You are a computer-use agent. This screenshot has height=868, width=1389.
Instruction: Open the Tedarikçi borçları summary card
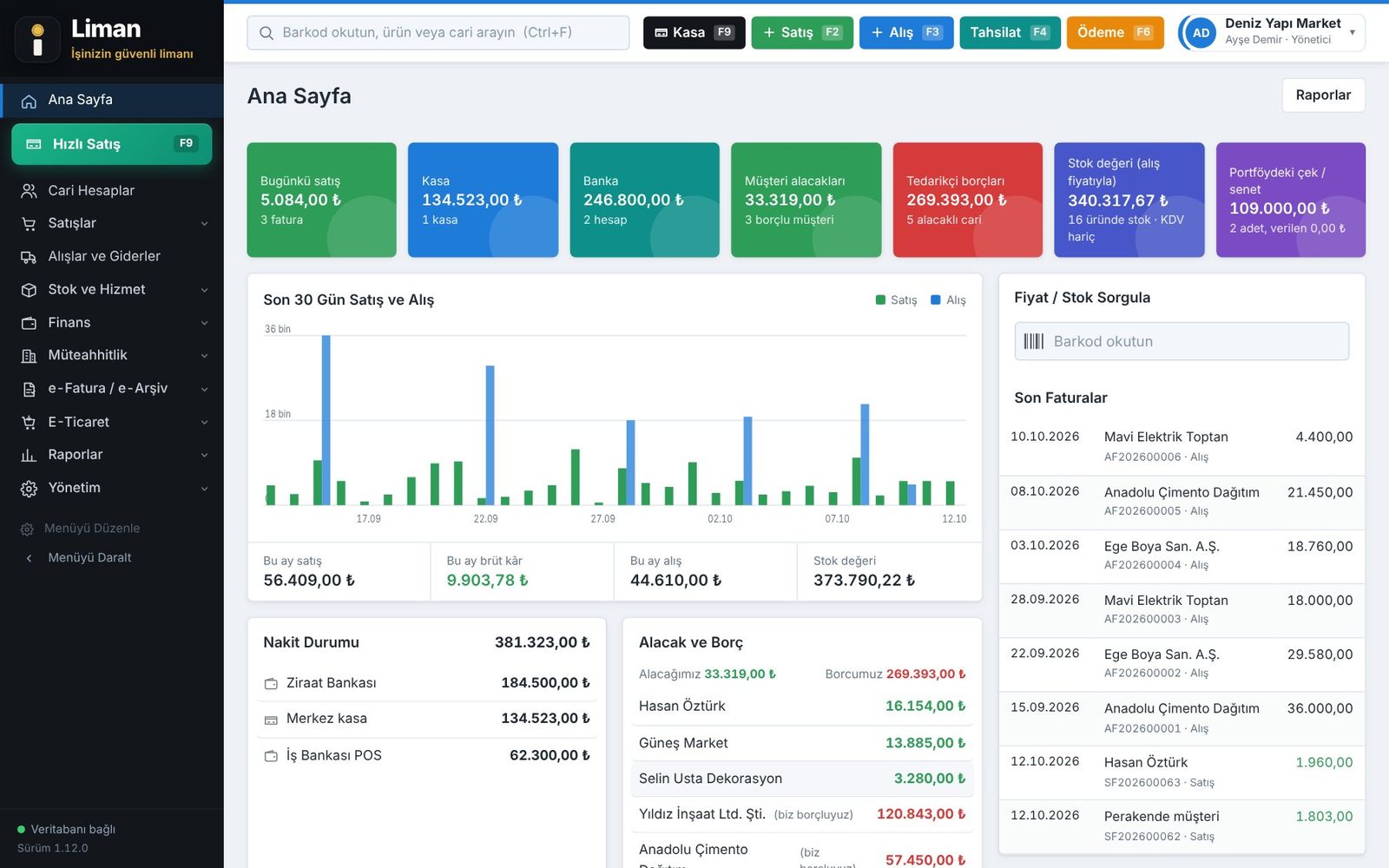pos(967,200)
